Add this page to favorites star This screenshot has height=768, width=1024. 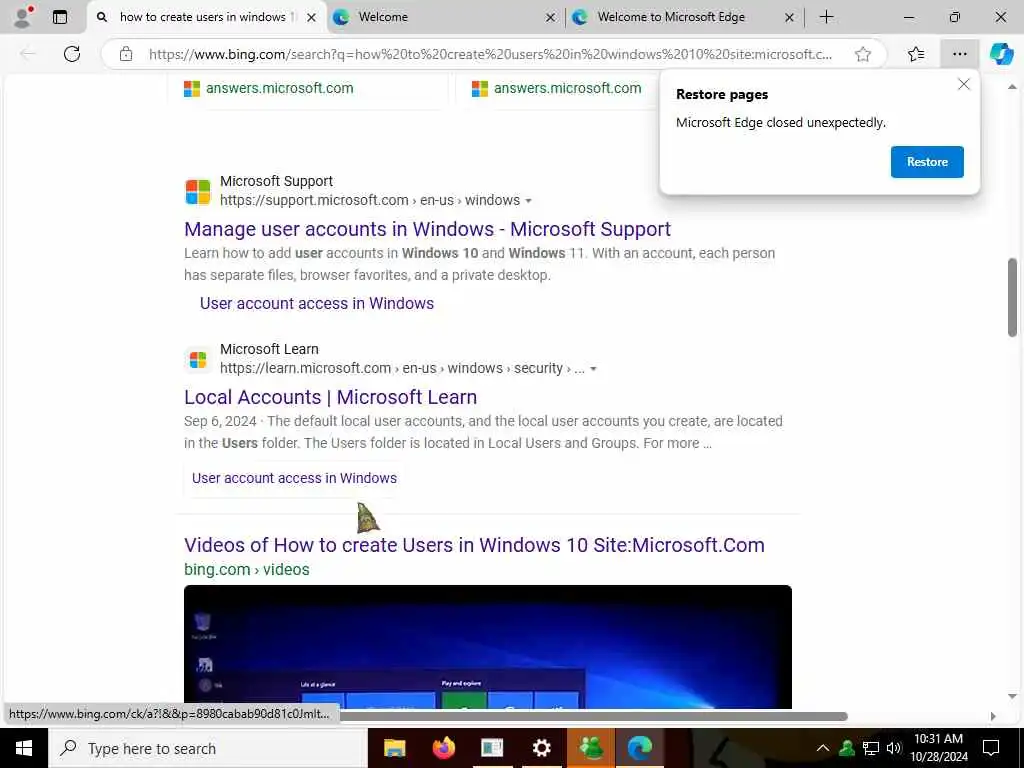[863, 54]
